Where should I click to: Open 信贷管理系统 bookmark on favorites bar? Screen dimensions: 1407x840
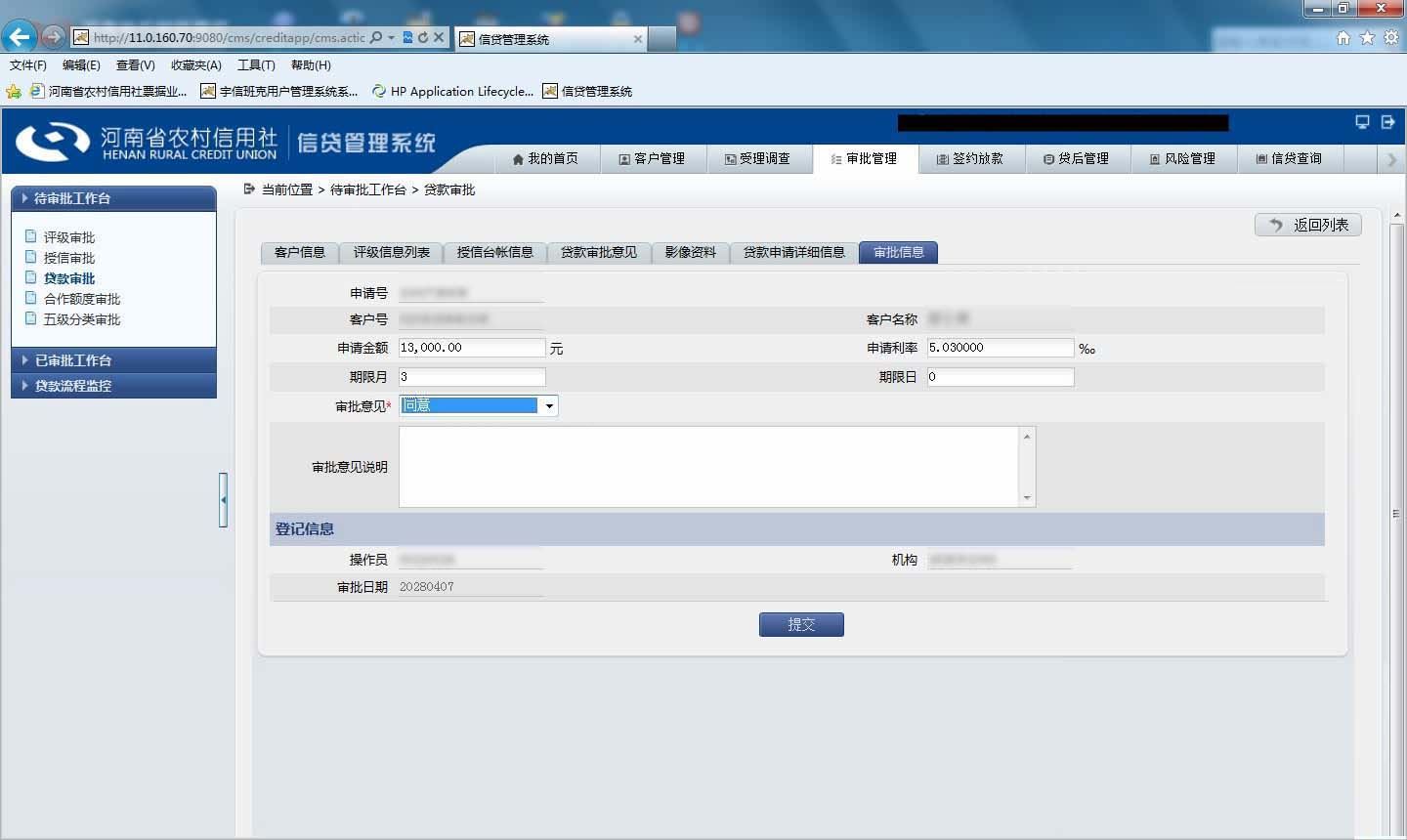(587, 92)
